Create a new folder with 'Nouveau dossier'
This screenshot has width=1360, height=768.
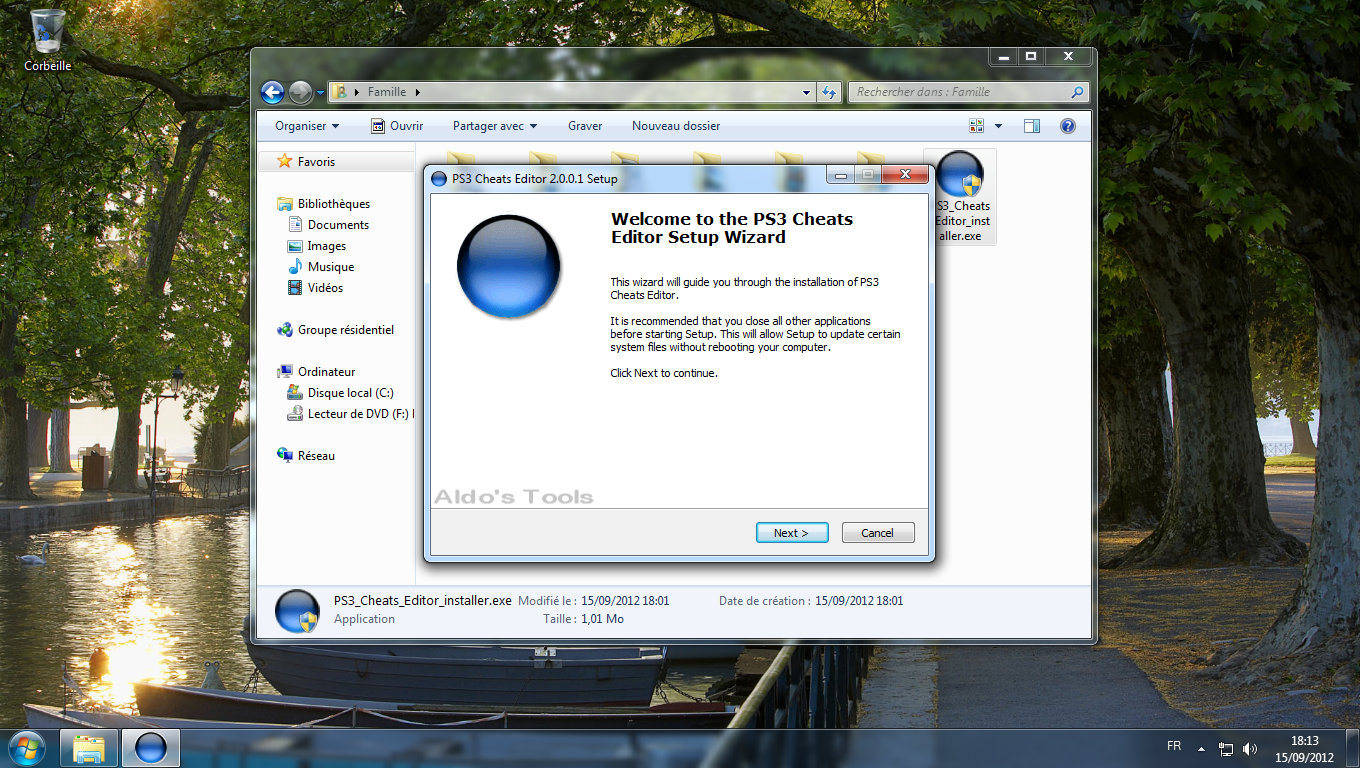coord(676,126)
